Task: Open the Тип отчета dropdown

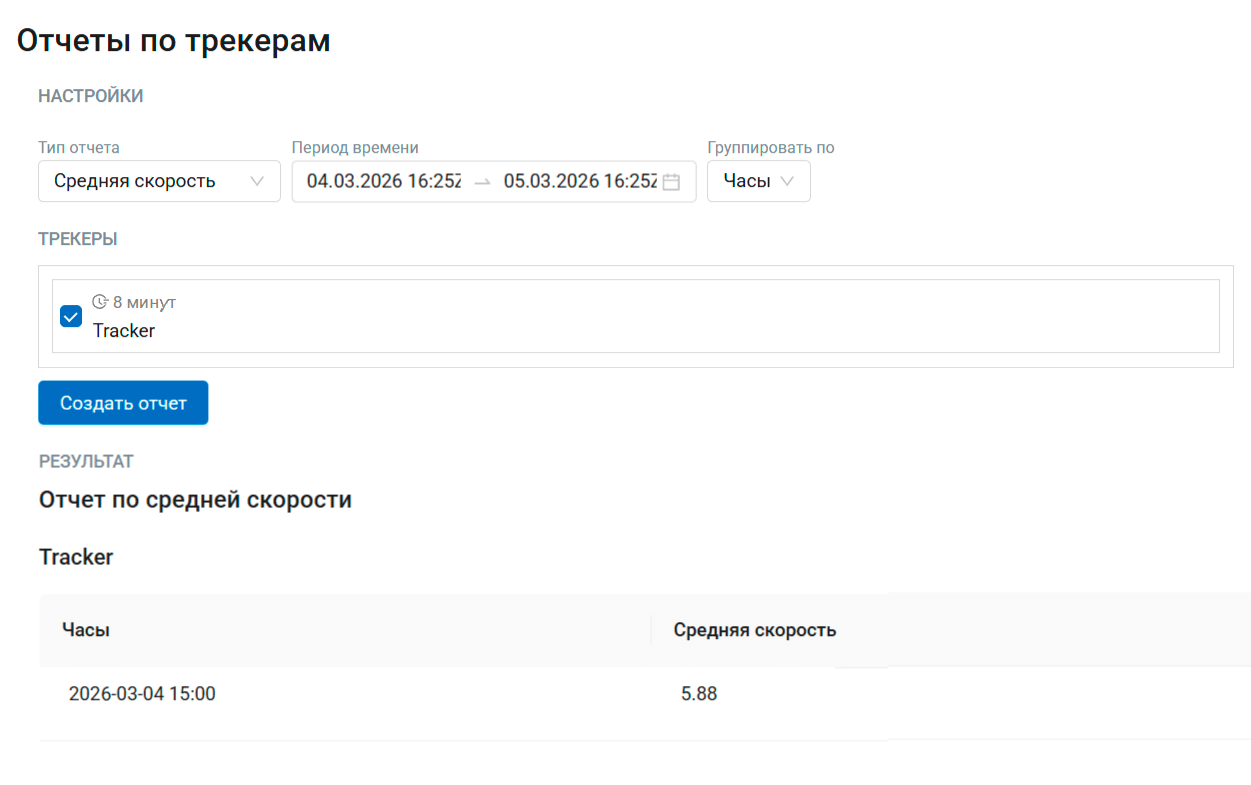Action: 158,182
